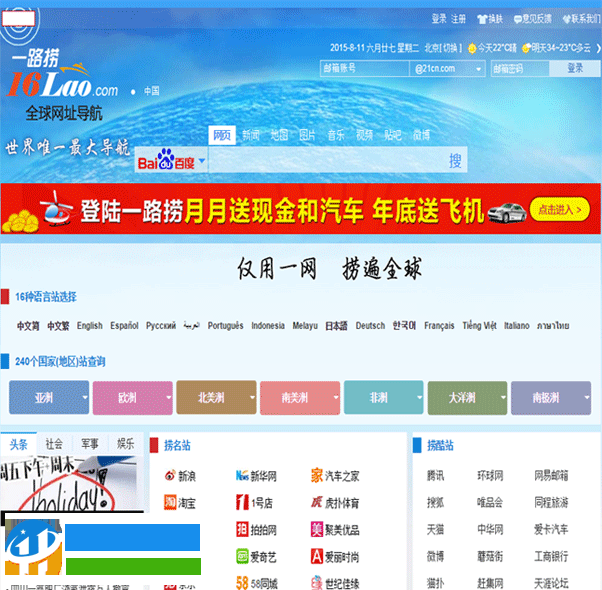Open the 汽车之家 icon
Image resolution: width=602 pixels, height=590 pixels.
tap(317, 476)
